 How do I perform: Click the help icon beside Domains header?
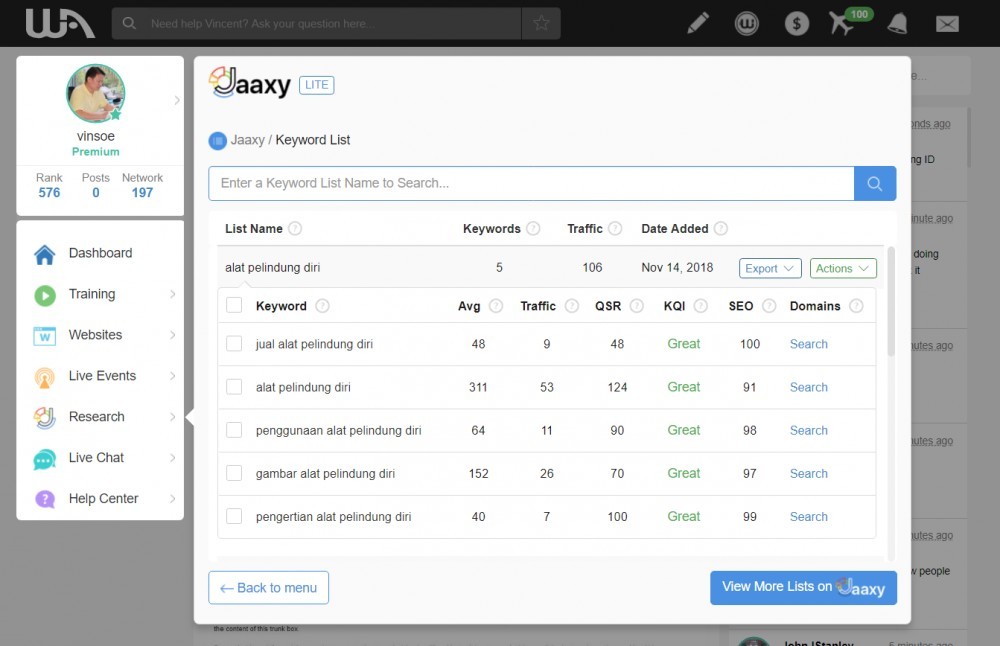click(x=856, y=306)
